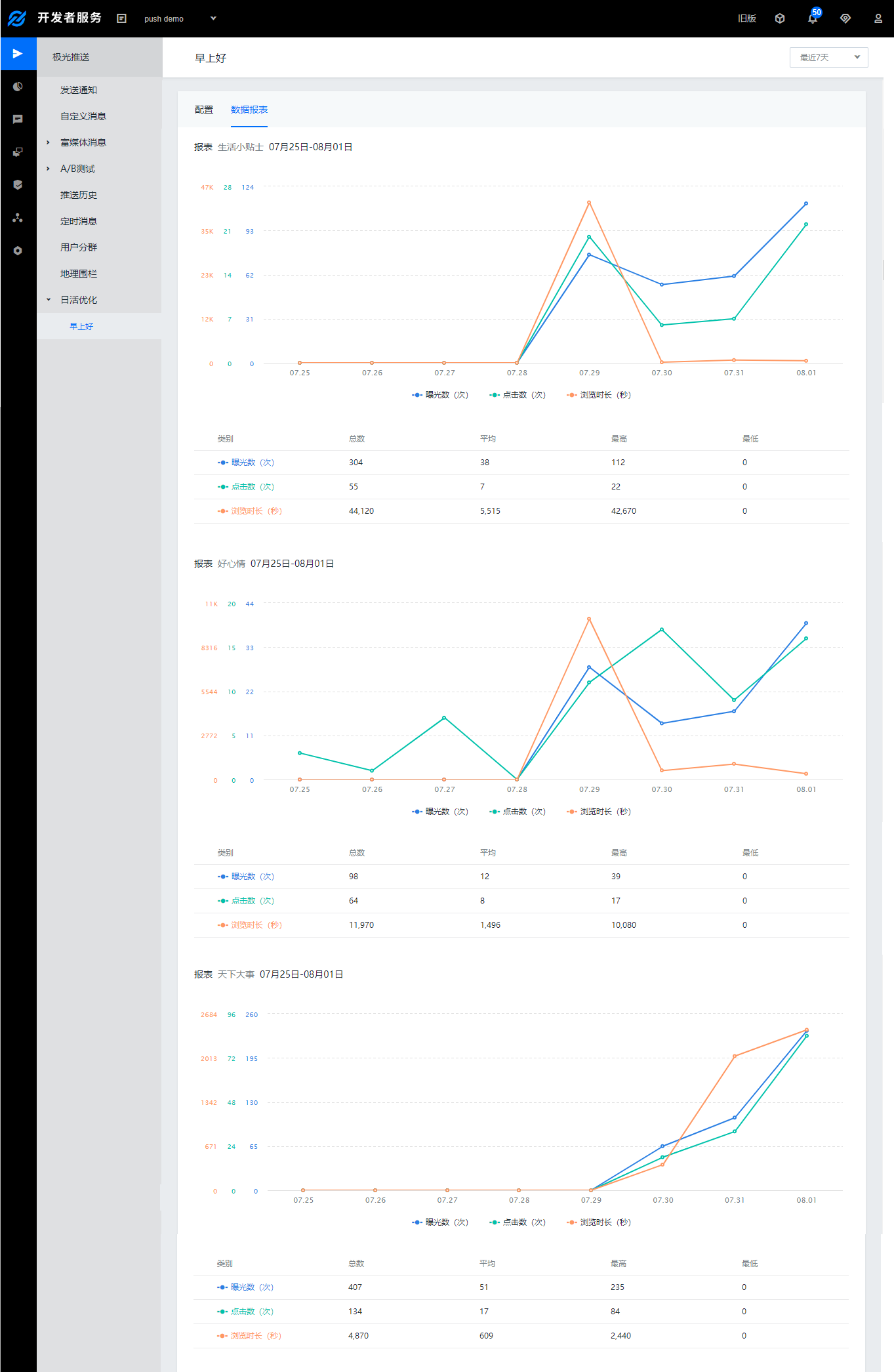Screen dimensions: 894x1372
Task: Toggle 点击数 legend in 生活小贴士 chart
Action: click(518, 395)
